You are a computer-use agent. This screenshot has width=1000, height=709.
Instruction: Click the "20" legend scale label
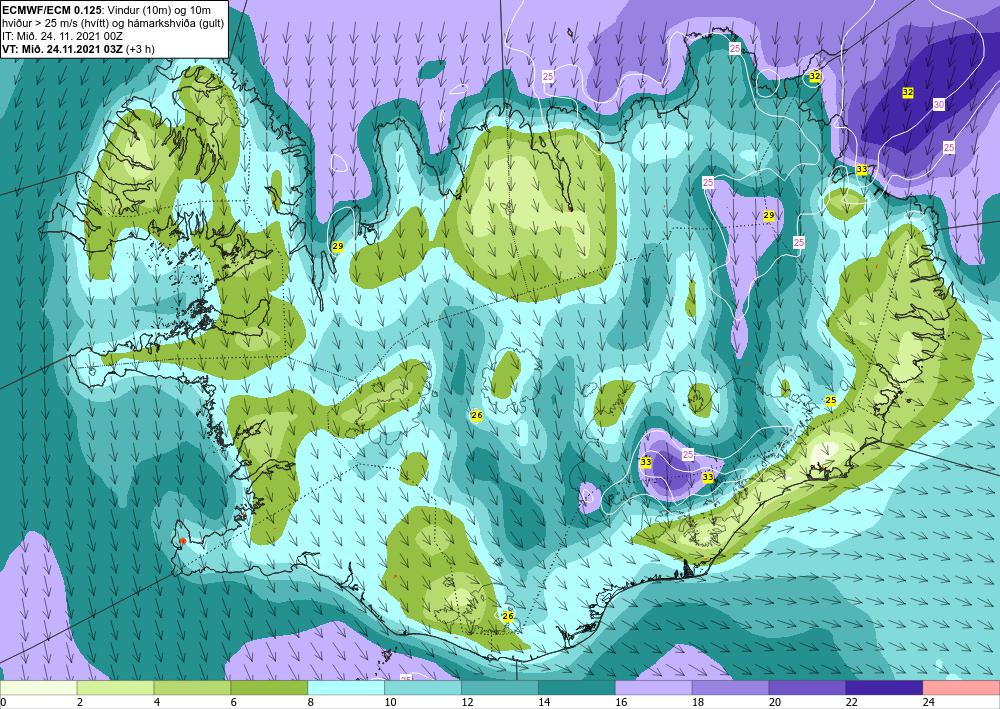coord(775,703)
